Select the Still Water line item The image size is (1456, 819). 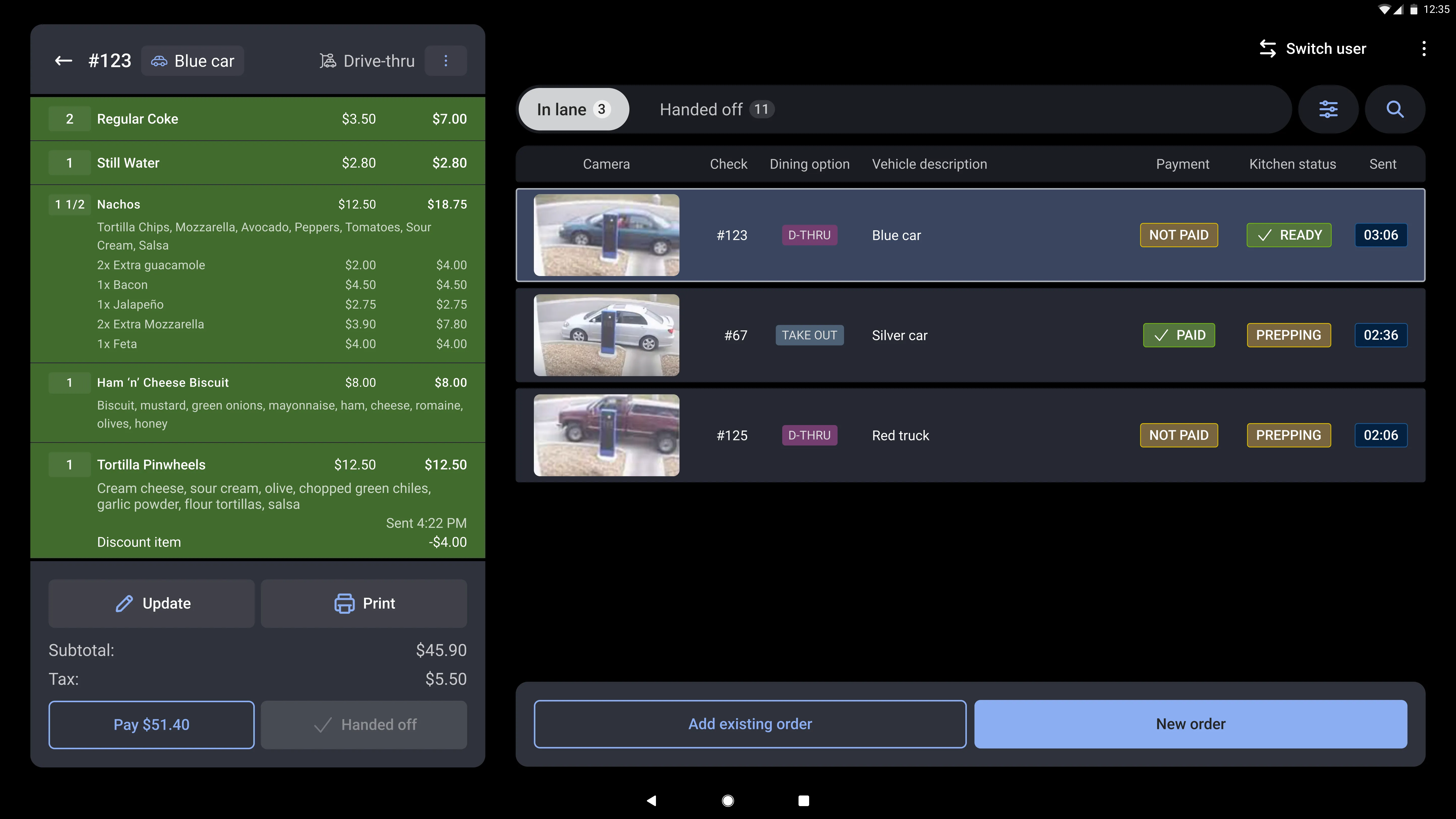pyautogui.click(x=258, y=163)
